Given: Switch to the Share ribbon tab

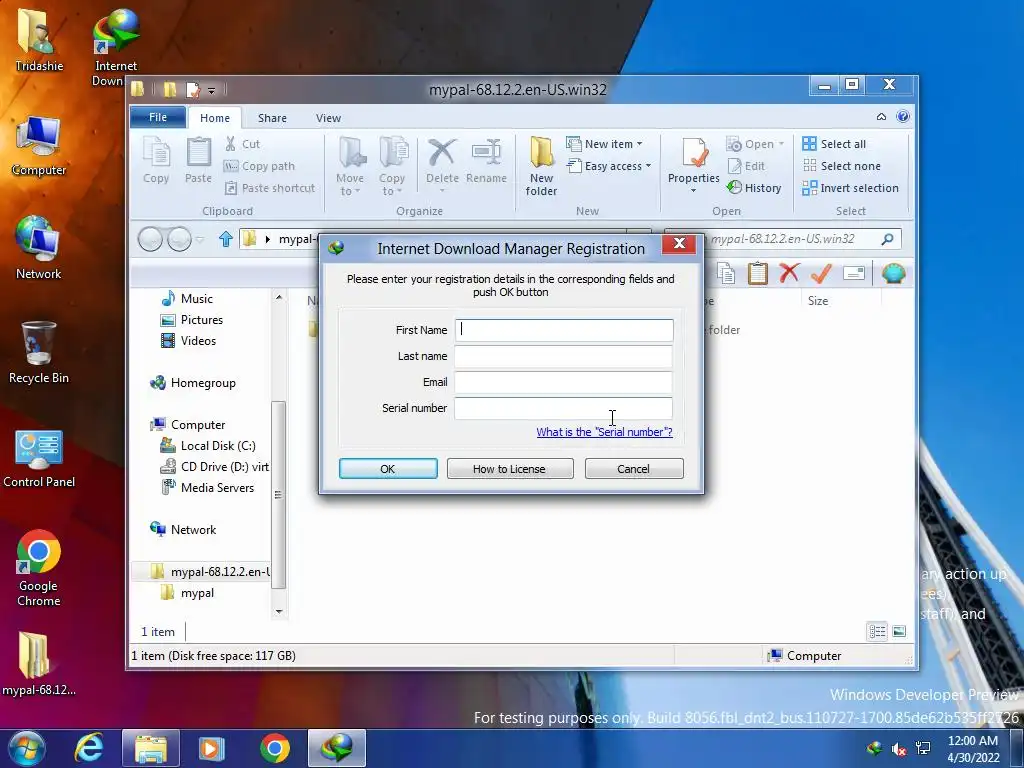Looking at the screenshot, I should (272, 118).
